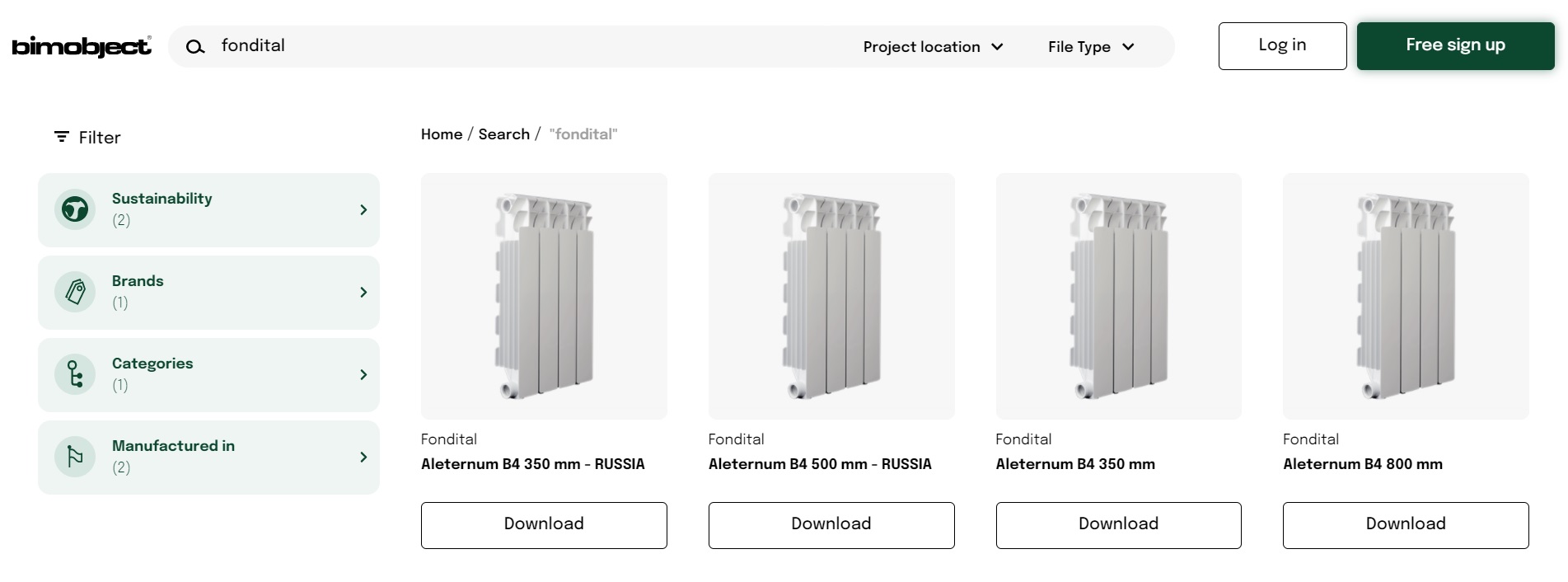Click the Brands tag icon

(75, 292)
